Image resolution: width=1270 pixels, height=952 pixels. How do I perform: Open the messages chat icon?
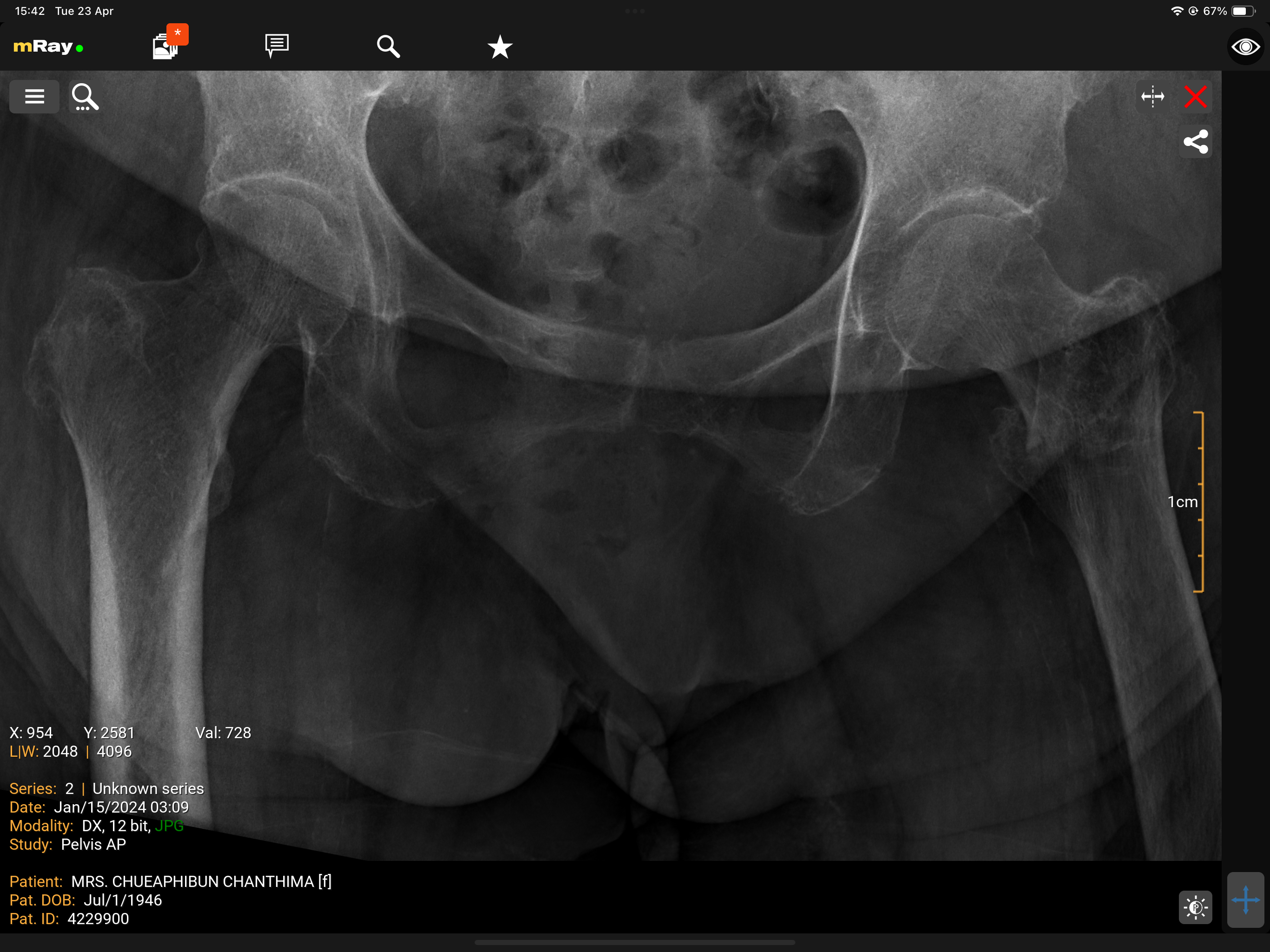point(277,46)
